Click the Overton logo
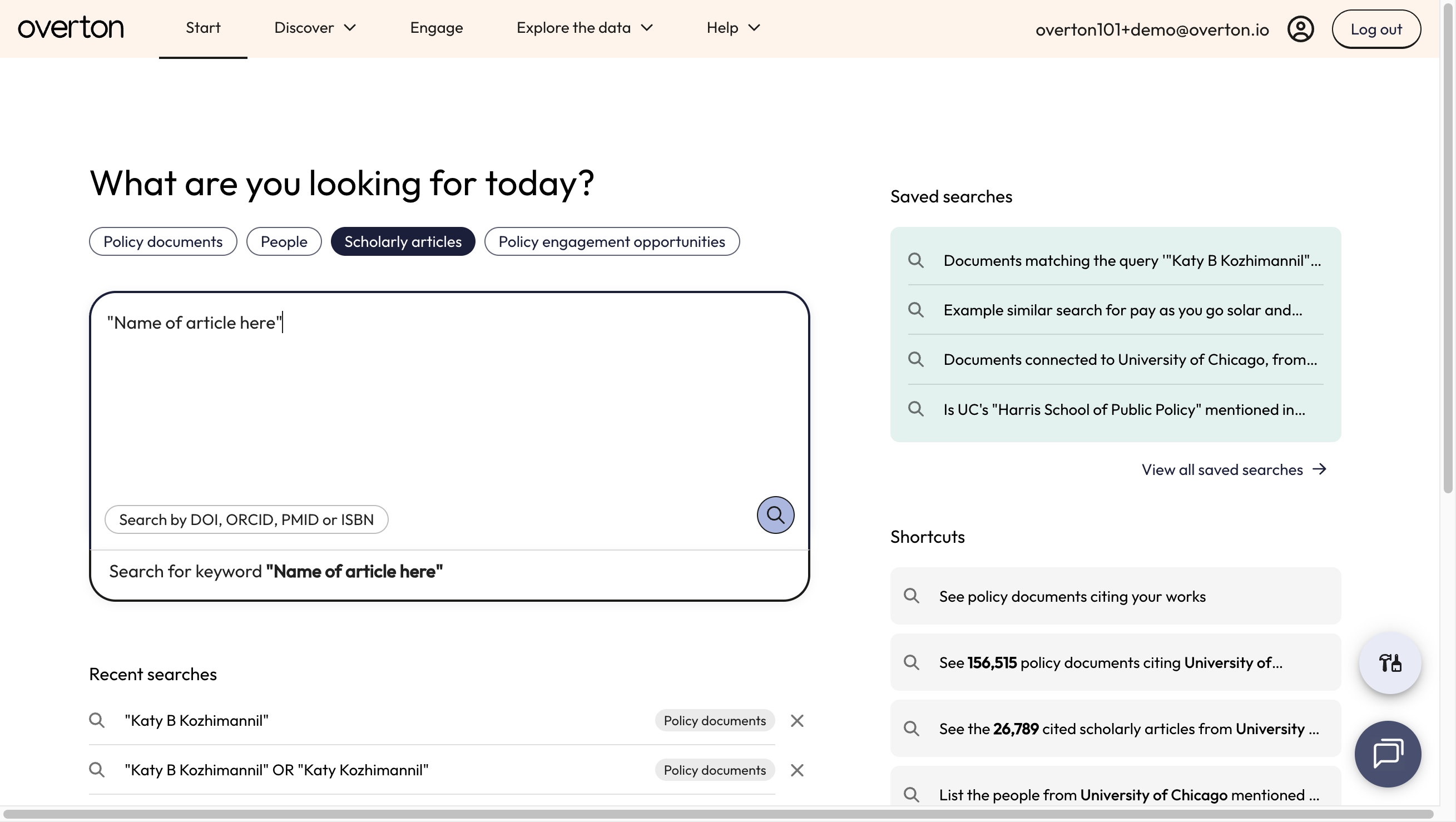Image resolution: width=1456 pixels, height=822 pixels. [71, 28]
